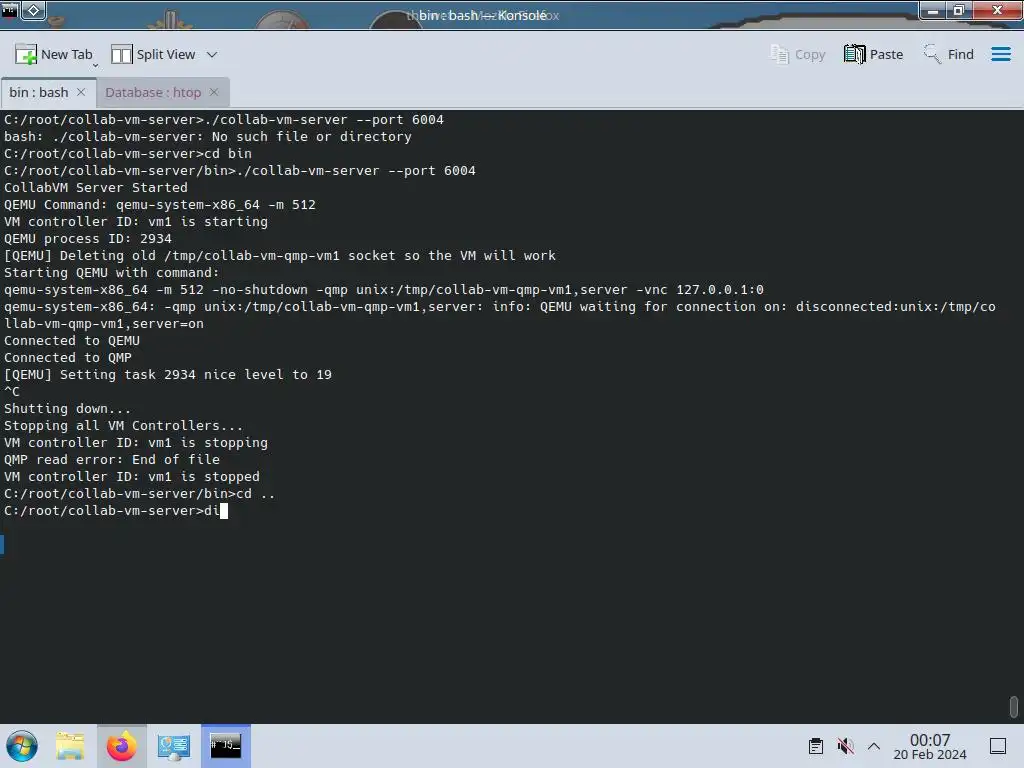Click the Konsole terminal taskbar icon
This screenshot has width=1024, height=768.
(225, 746)
